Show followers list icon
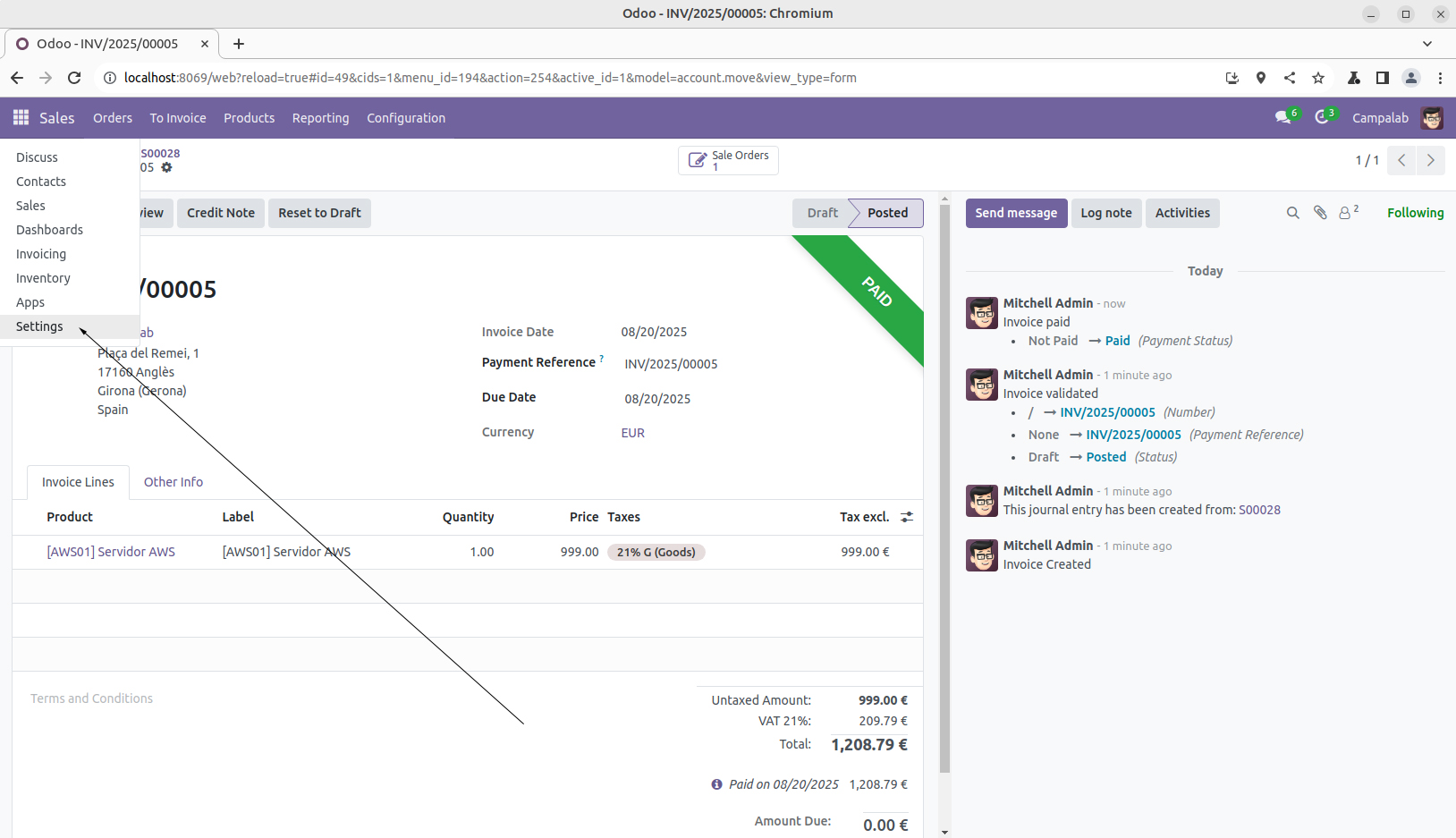Viewport: 1456px width, 838px height. 1347,213
